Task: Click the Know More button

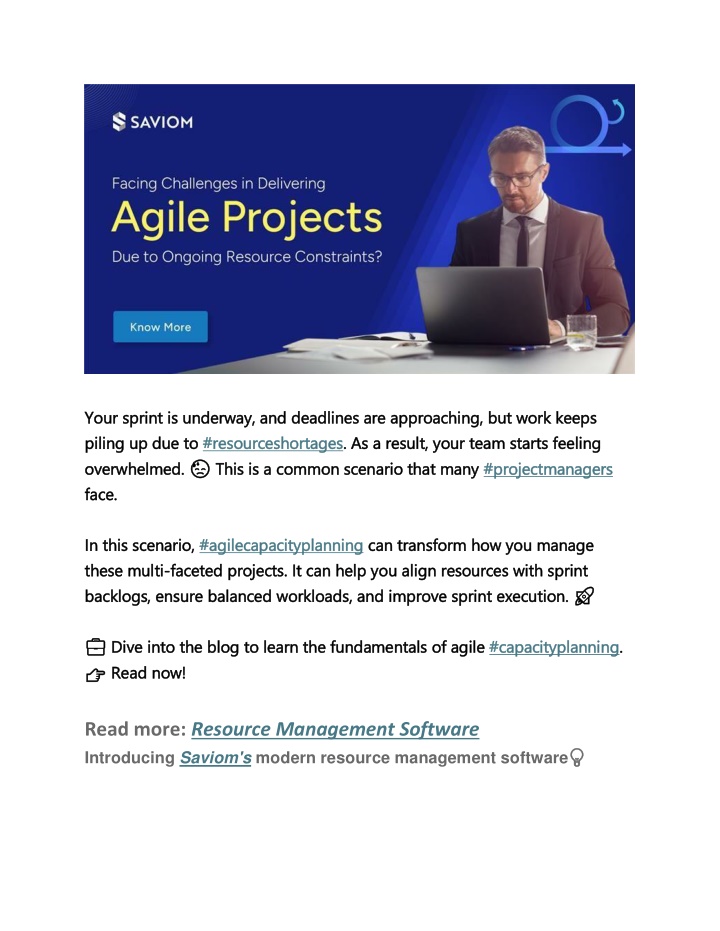Action: point(160,327)
